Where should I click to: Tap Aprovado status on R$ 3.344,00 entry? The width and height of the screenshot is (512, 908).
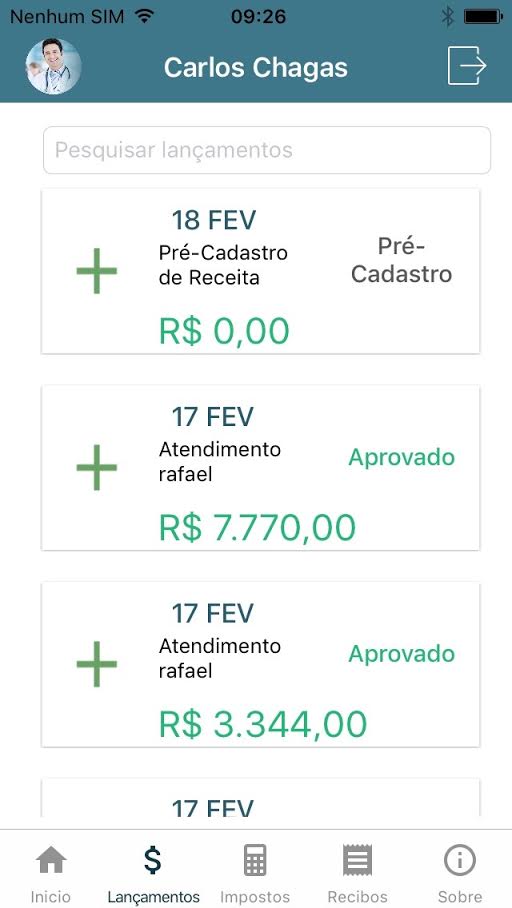[401, 654]
